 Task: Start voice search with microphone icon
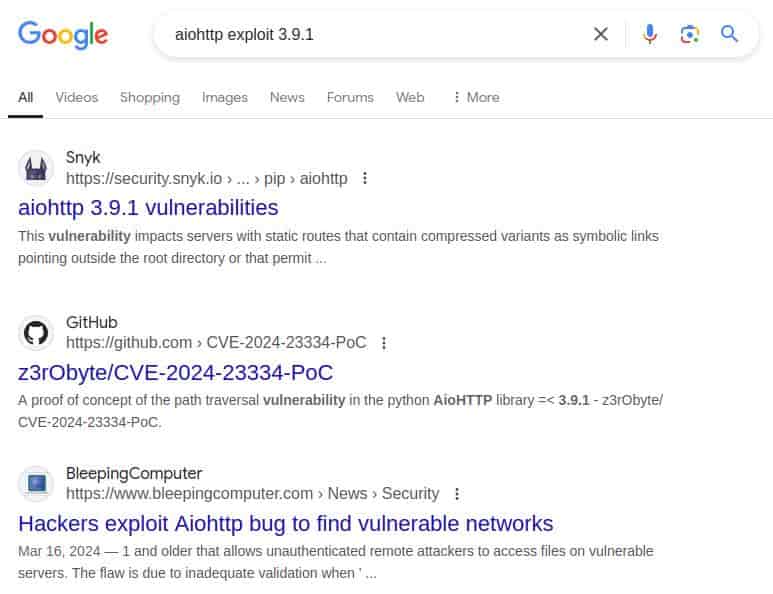coord(650,34)
